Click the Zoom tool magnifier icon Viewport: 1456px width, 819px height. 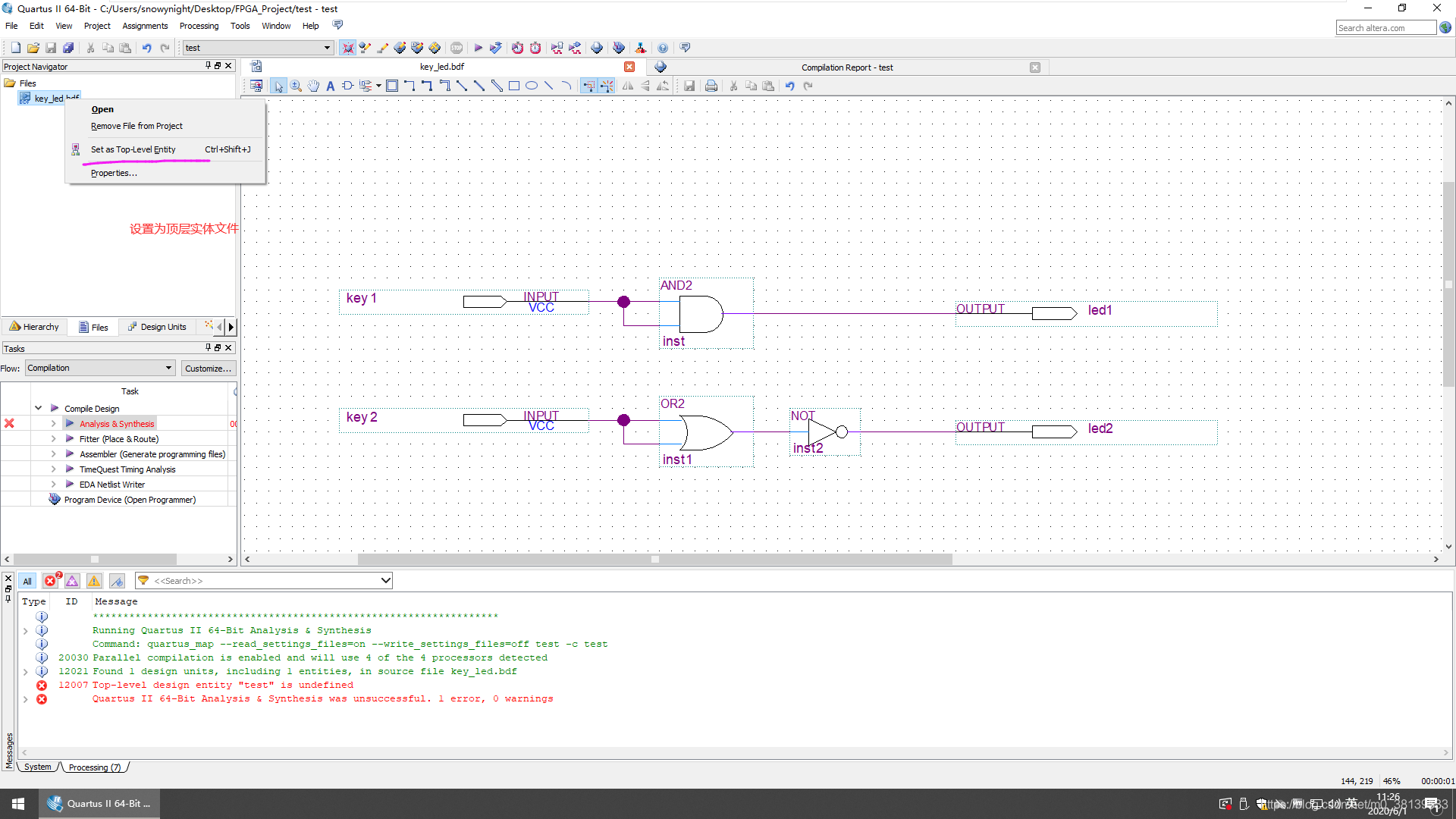tap(296, 86)
